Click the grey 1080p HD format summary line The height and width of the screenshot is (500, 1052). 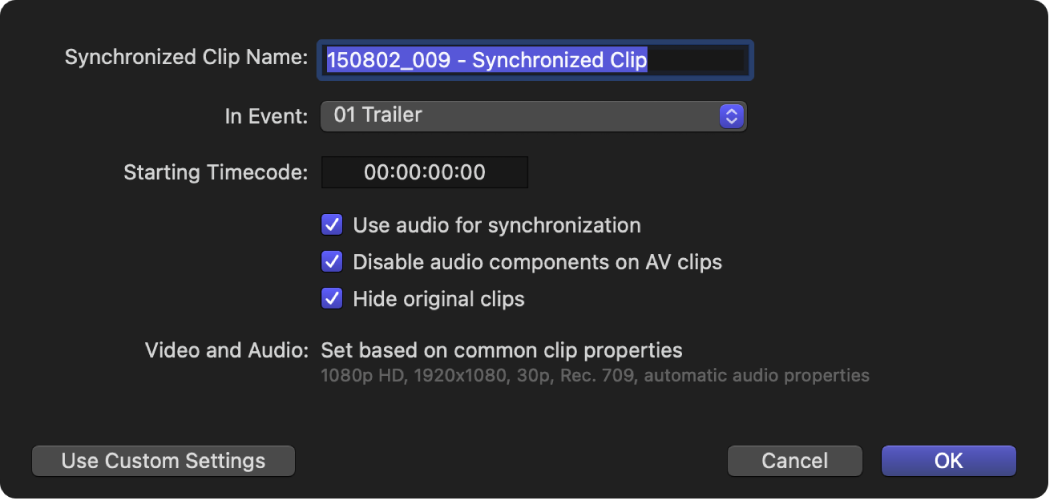tap(594, 377)
